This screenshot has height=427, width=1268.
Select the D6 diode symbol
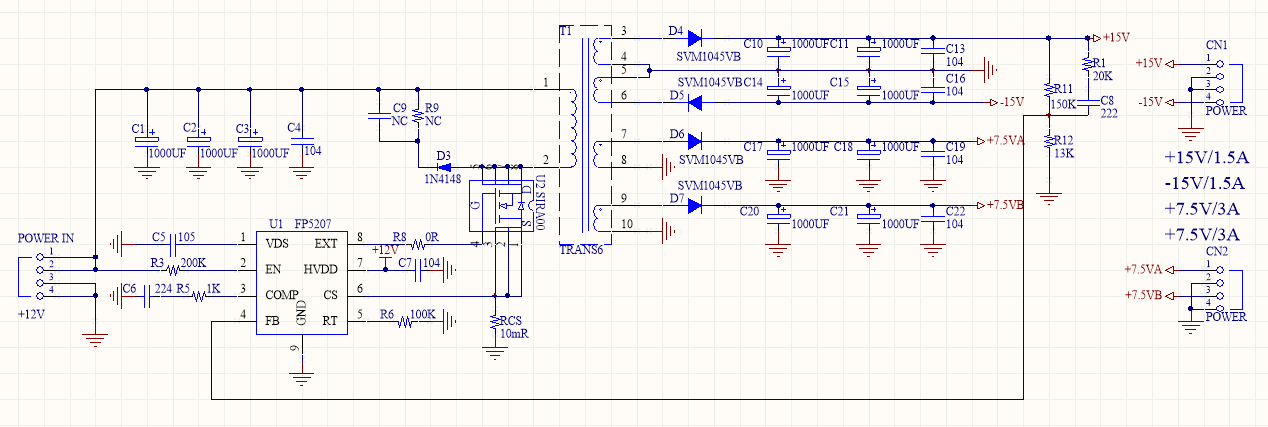[695, 140]
